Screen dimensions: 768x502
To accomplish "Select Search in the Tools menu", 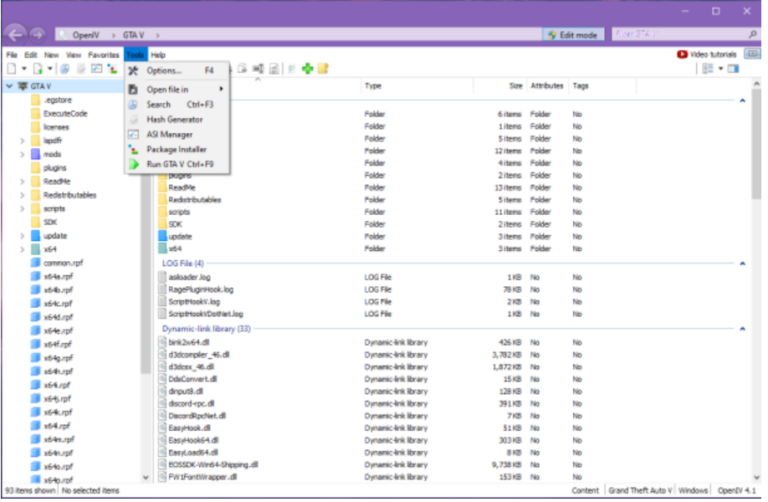I will point(177,105).
